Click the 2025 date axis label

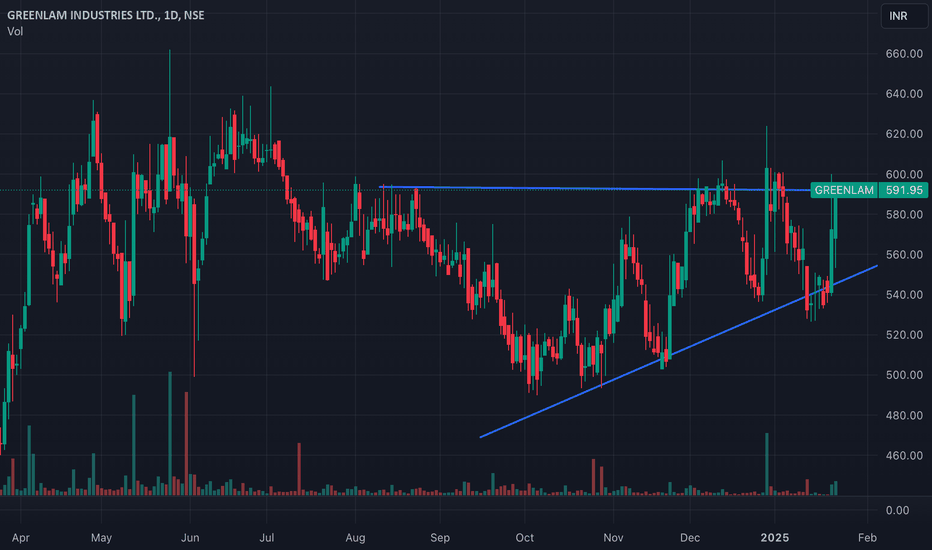point(775,538)
